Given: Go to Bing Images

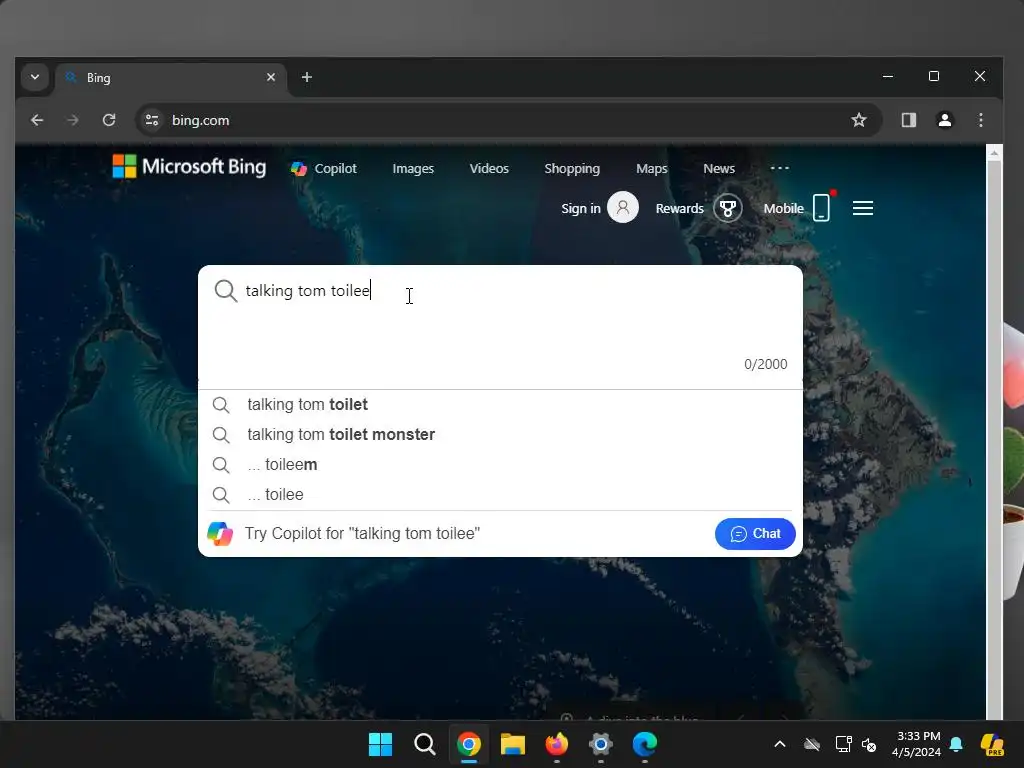Looking at the screenshot, I should pyautogui.click(x=413, y=168).
